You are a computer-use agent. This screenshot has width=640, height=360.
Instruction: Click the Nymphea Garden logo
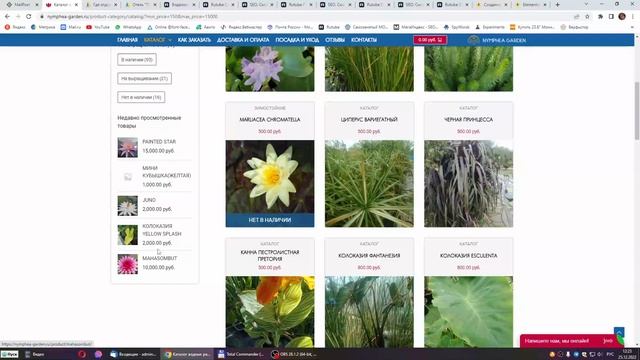496,40
